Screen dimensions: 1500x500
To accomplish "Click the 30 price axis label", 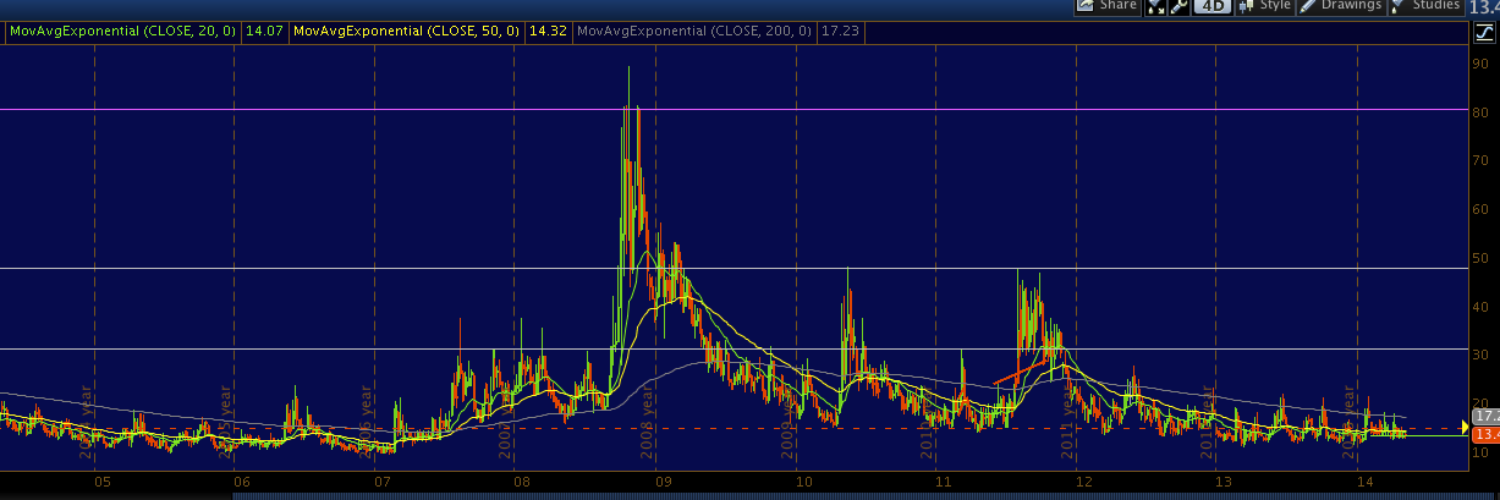I will [x=1480, y=355].
